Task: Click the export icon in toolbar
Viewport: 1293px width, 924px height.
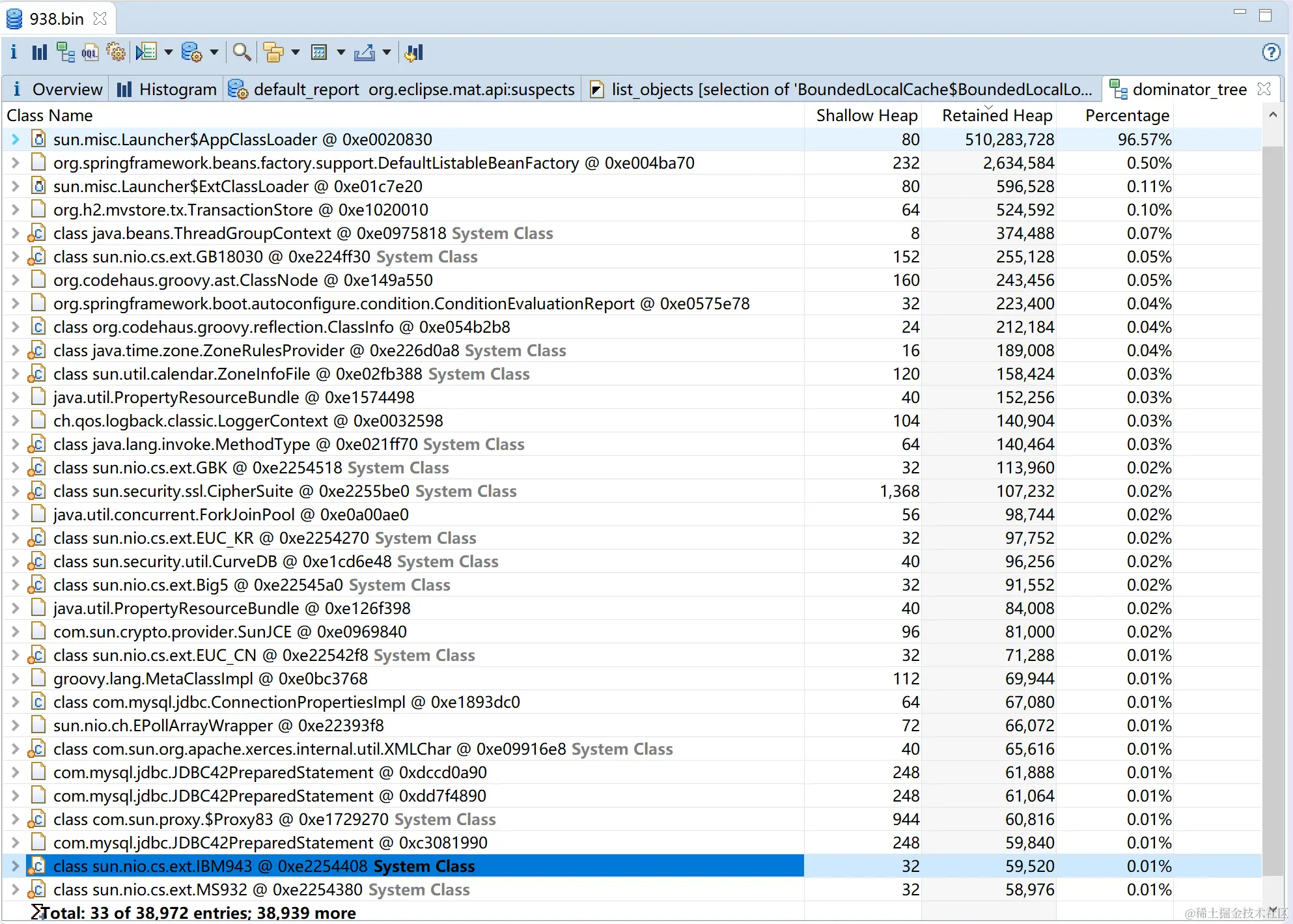Action: (365, 52)
